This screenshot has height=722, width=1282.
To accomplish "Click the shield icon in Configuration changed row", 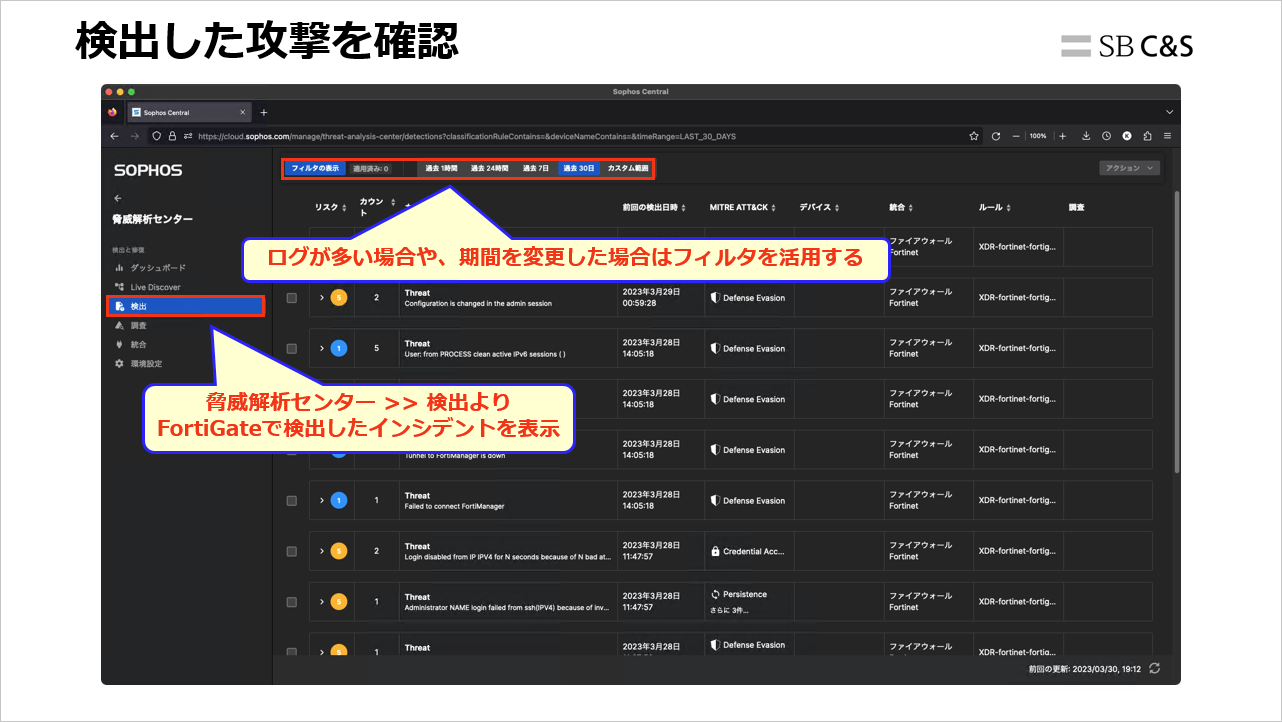I will click(x=715, y=298).
